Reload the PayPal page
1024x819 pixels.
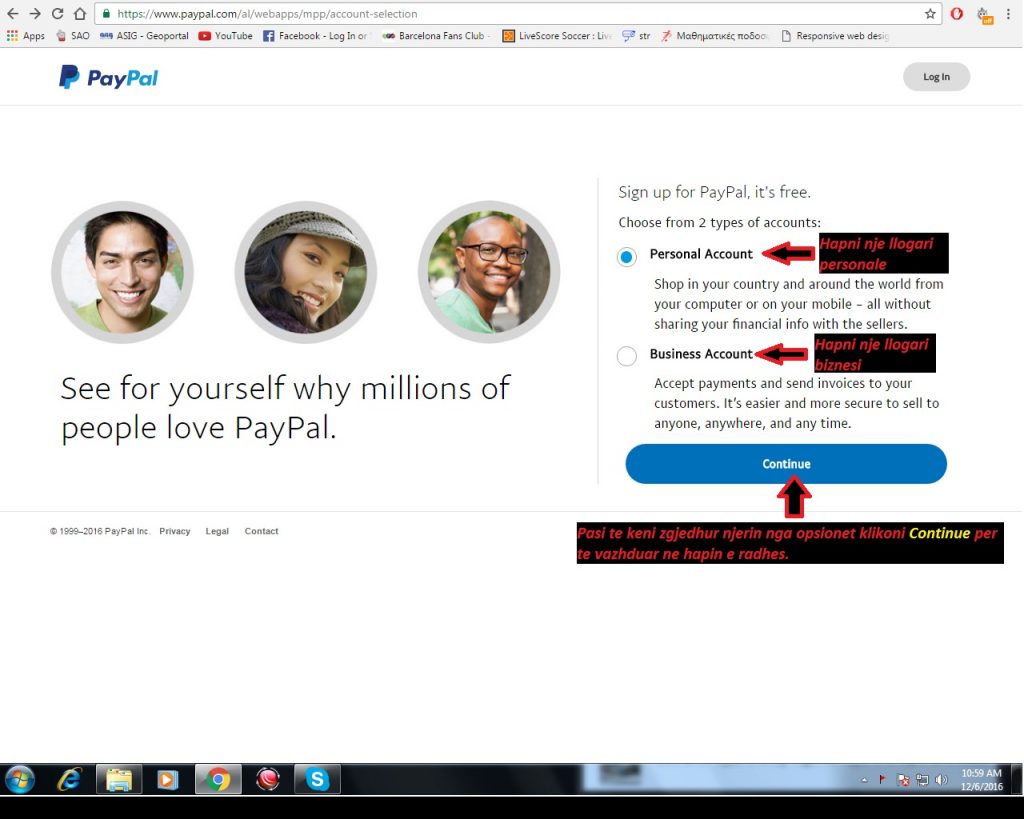(x=57, y=14)
